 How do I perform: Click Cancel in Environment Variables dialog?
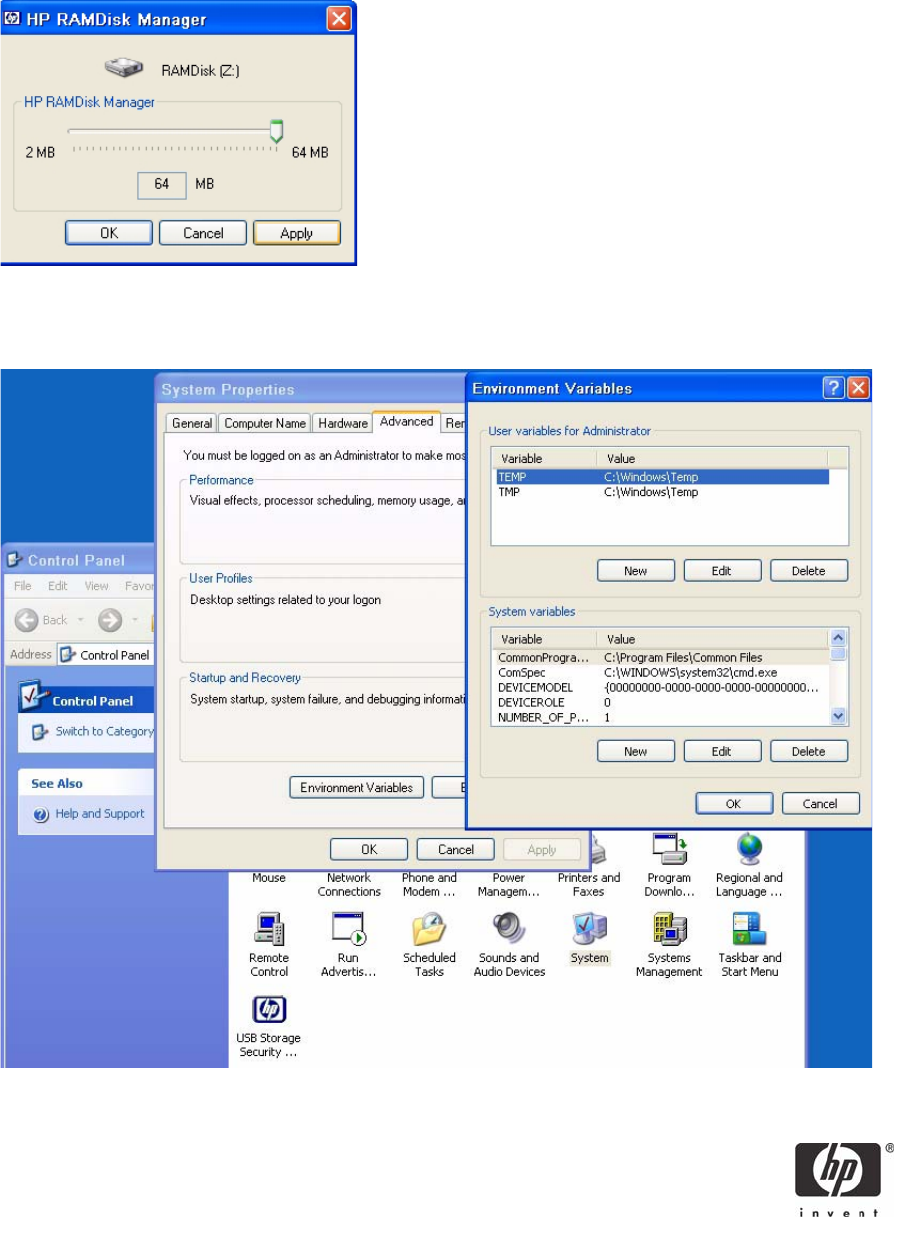[x=820, y=803]
